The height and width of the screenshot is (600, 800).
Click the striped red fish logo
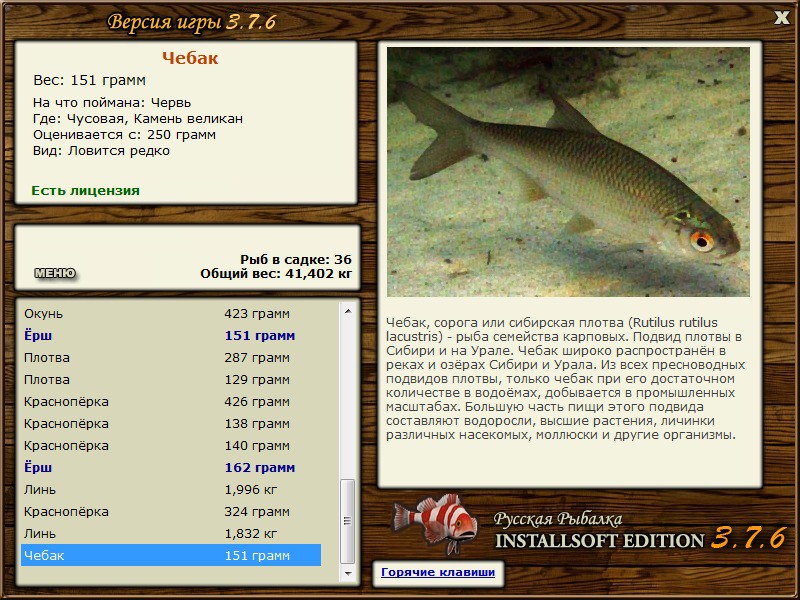[435, 523]
